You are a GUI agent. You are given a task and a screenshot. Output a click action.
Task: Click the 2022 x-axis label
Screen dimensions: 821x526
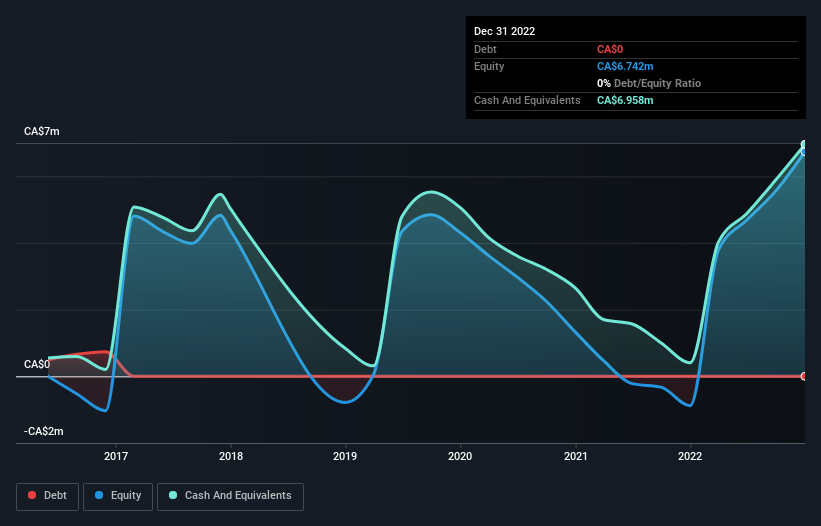[690, 456]
